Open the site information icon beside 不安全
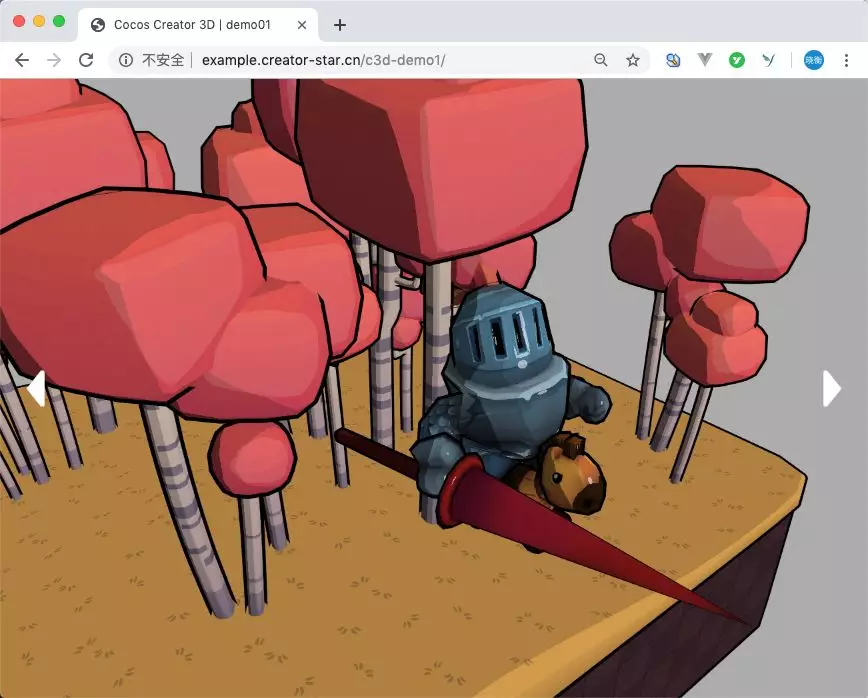The width and height of the screenshot is (868, 698). (126, 60)
